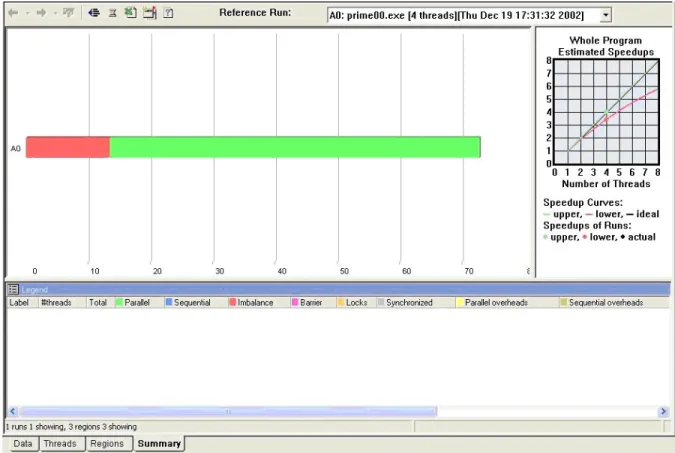This screenshot has height=453, width=675.
Task: Click the forward arrow toolbar icon
Action: (41, 13)
